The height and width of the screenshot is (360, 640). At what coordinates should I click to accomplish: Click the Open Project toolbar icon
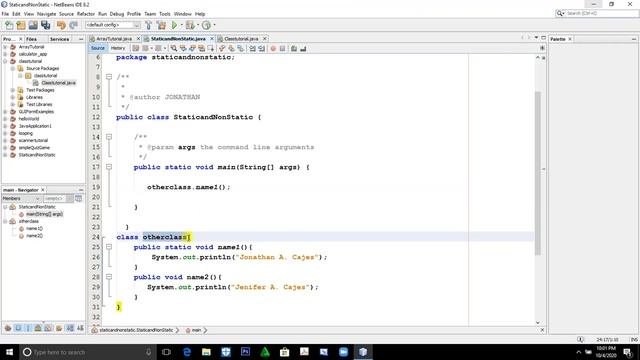pos(33,25)
